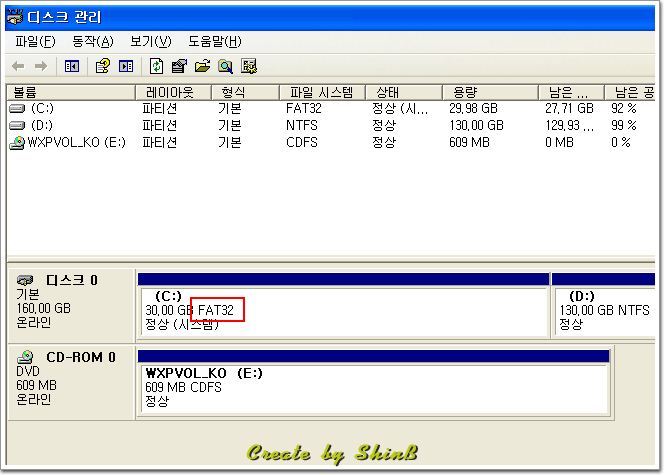
Task: Click the C: volume drive icon
Action: [x=17, y=109]
